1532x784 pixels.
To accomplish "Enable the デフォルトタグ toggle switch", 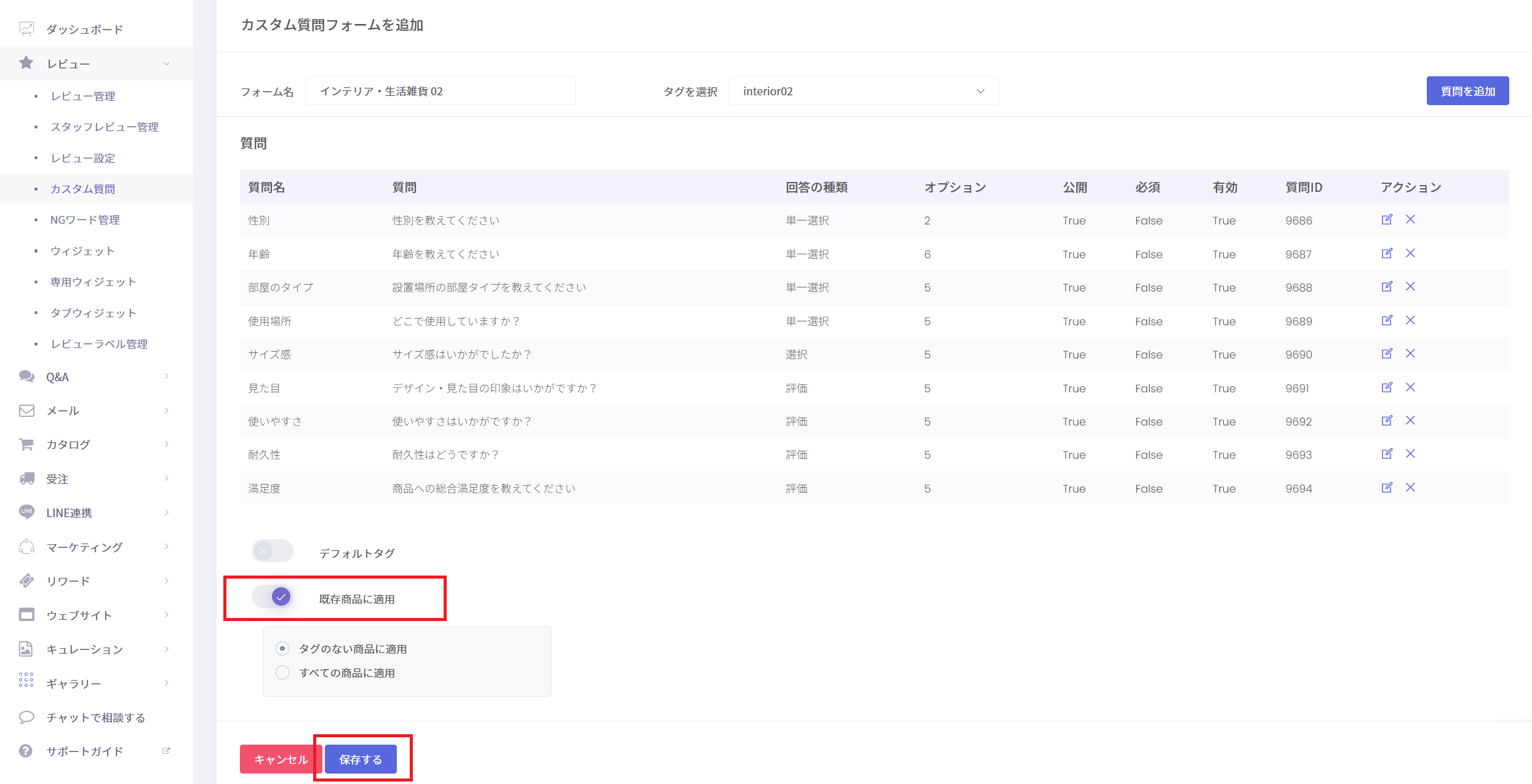I will [x=273, y=551].
